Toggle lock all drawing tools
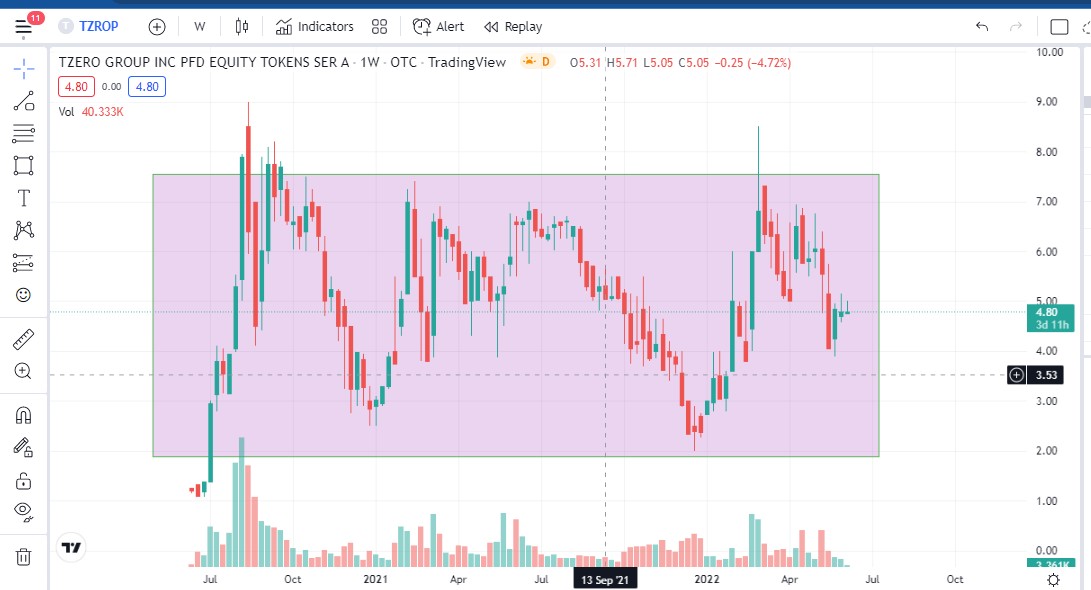This screenshot has height=590, width=1091. tap(24, 481)
